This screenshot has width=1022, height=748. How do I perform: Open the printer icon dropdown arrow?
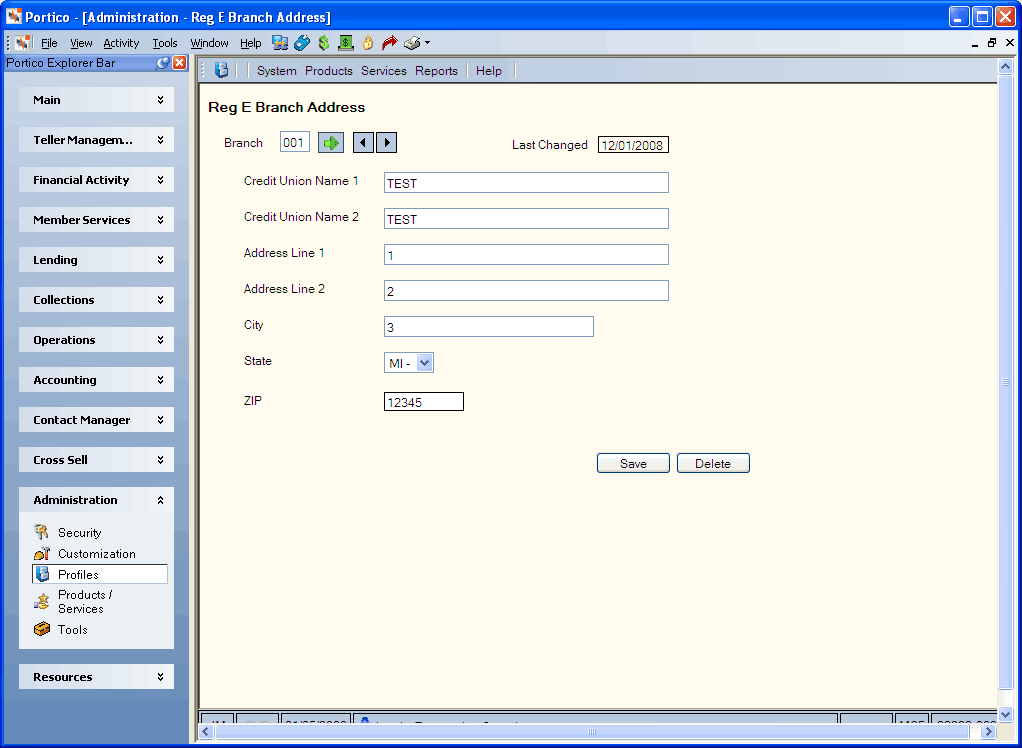[428, 43]
